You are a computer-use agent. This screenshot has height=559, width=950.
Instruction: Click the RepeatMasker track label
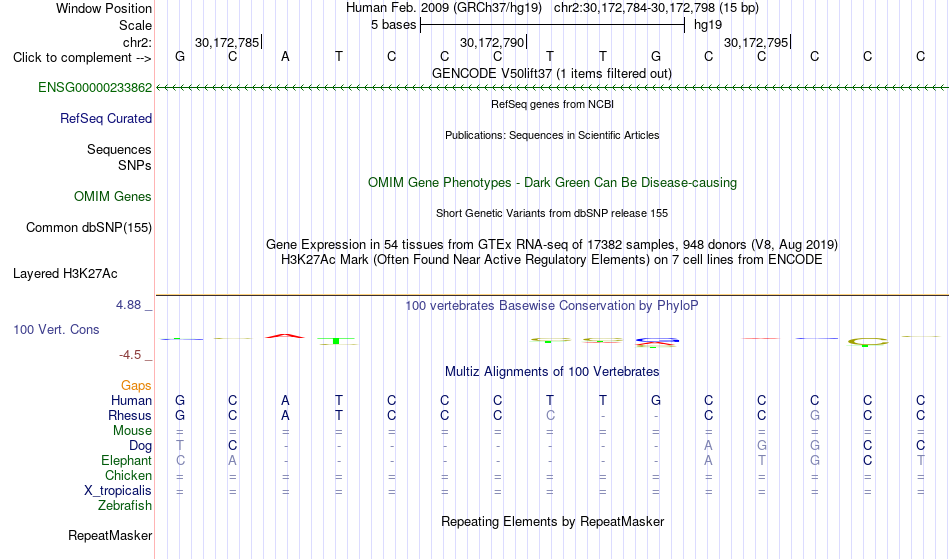(110, 535)
